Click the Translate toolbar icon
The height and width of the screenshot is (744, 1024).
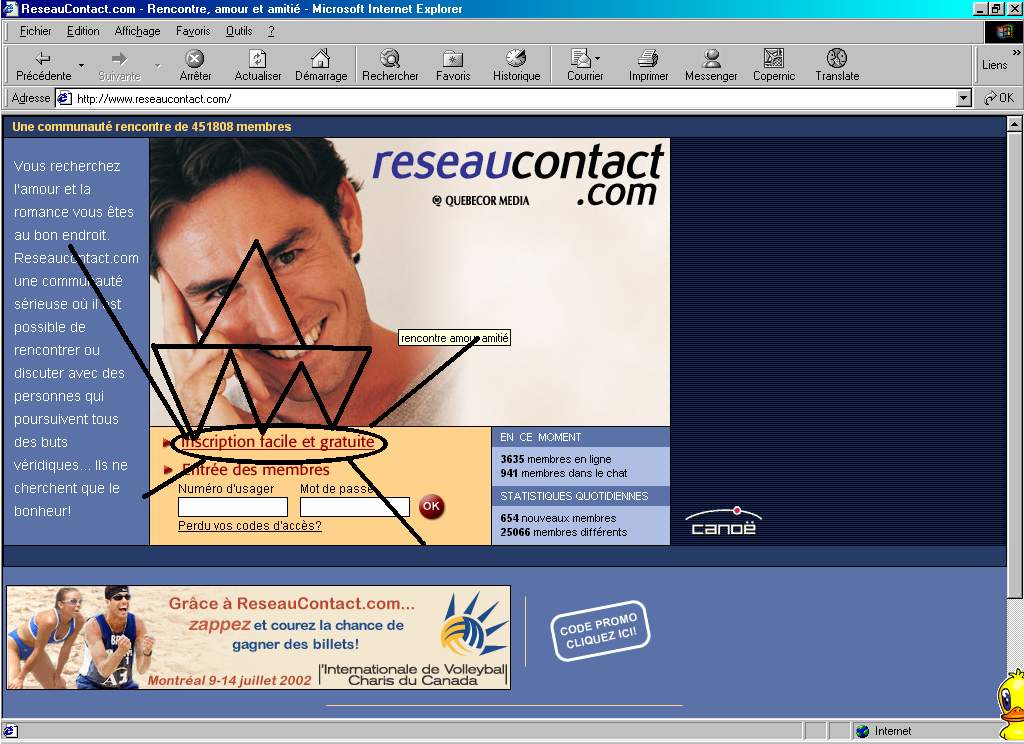click(837, 65)
